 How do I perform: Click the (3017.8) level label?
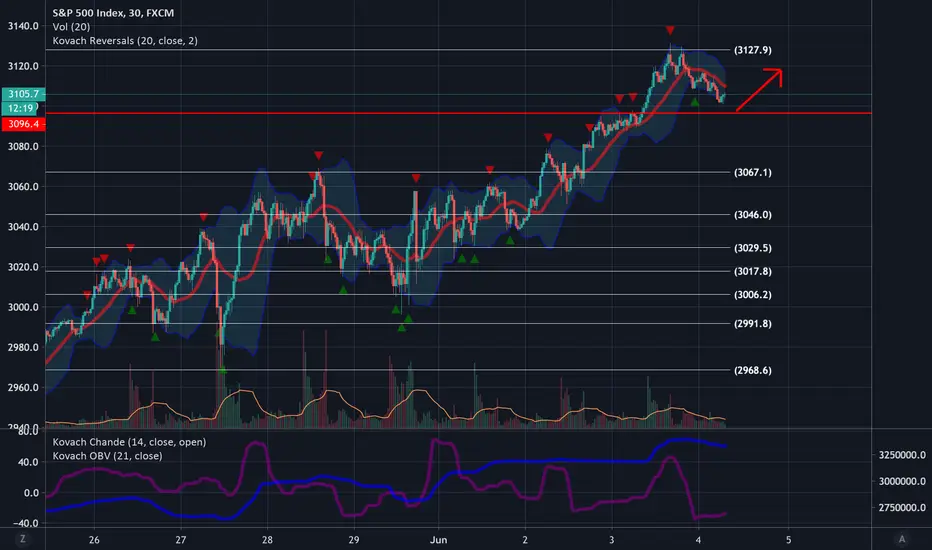click(x=752, y=271)
